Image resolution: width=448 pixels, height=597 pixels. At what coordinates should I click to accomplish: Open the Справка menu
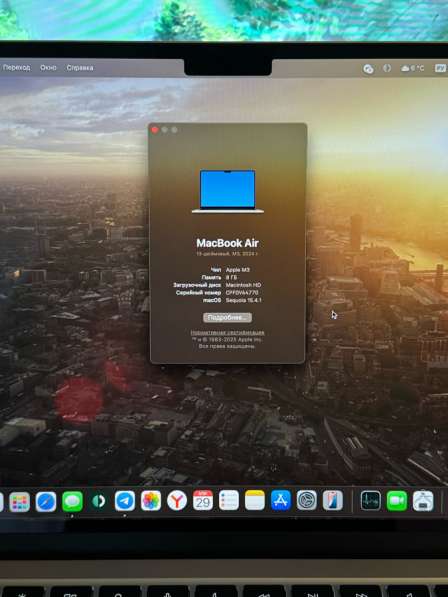pos(80,68)
